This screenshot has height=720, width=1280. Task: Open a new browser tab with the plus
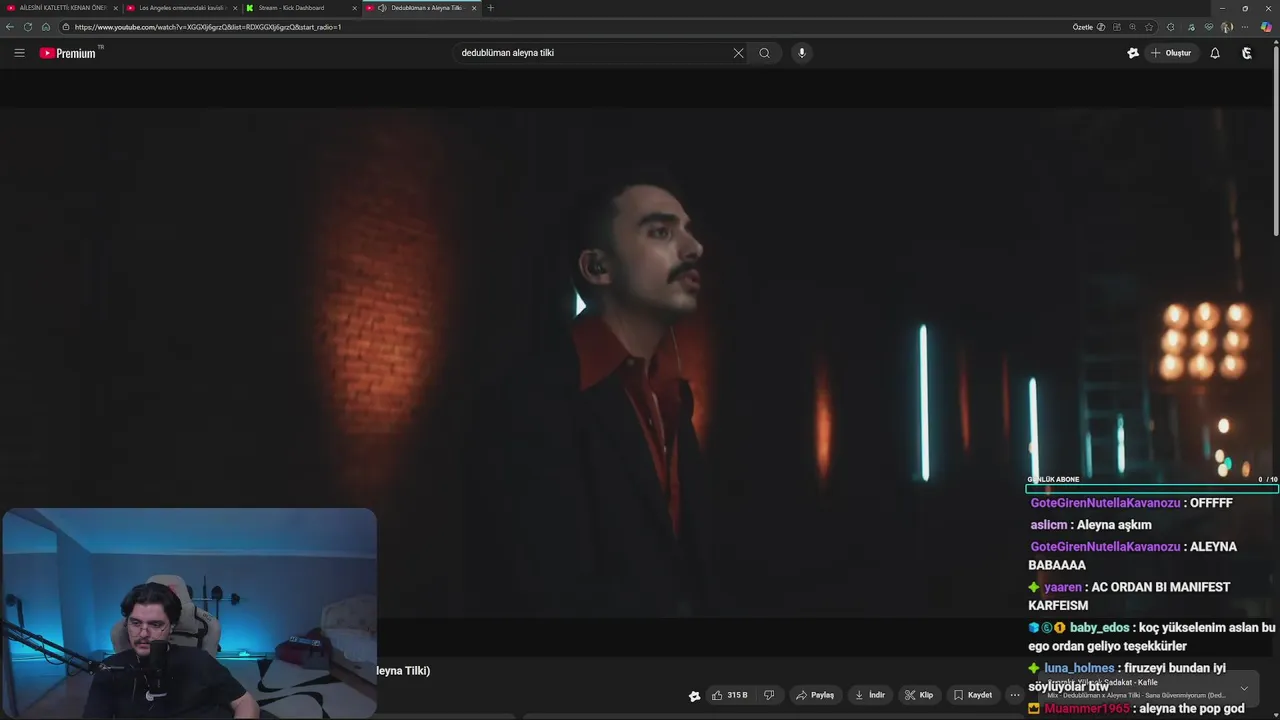point(490,8)
